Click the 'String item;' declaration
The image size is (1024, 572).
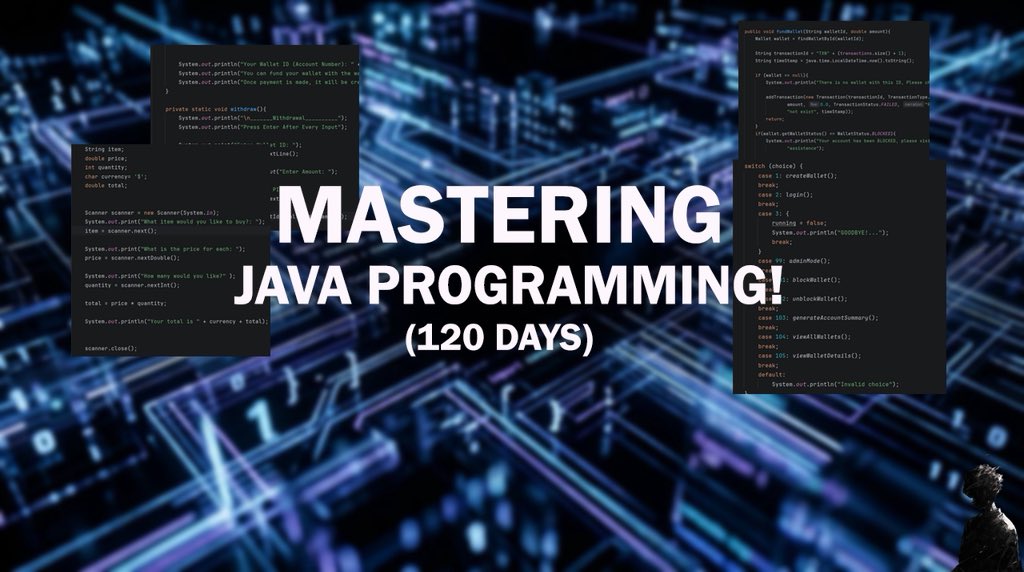tap(104, 150)
